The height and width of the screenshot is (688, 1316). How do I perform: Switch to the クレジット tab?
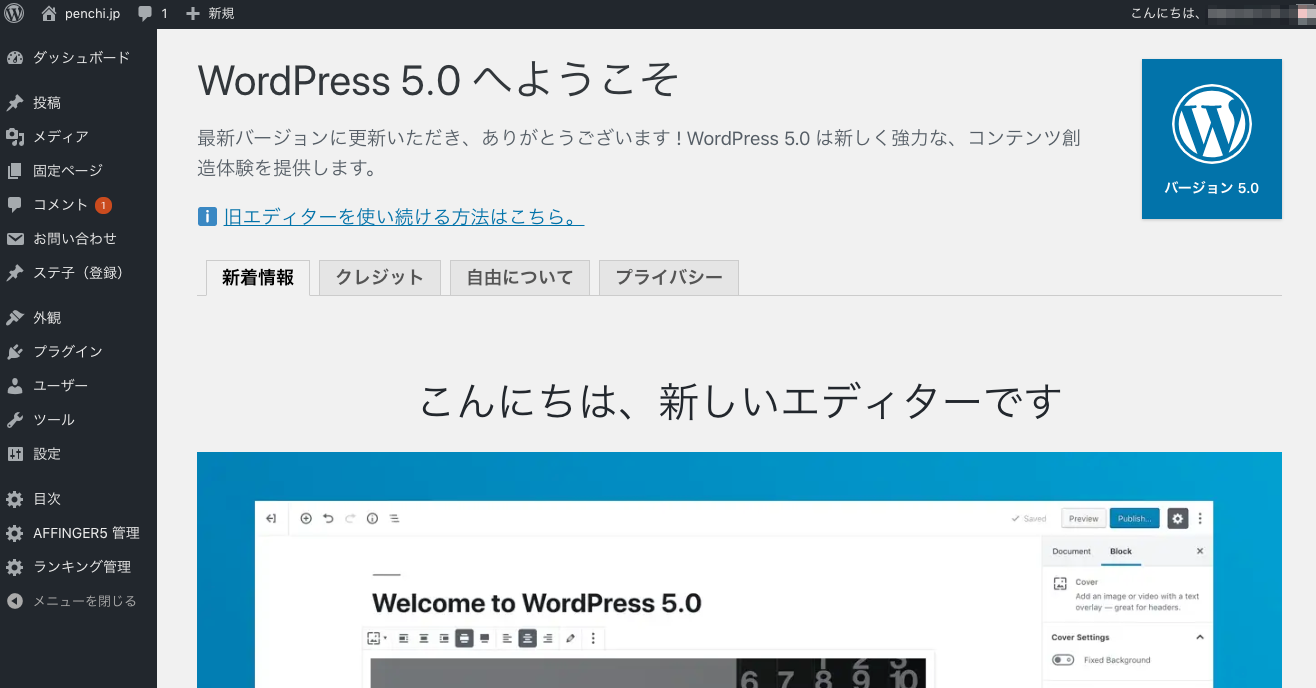click(379, 277)
